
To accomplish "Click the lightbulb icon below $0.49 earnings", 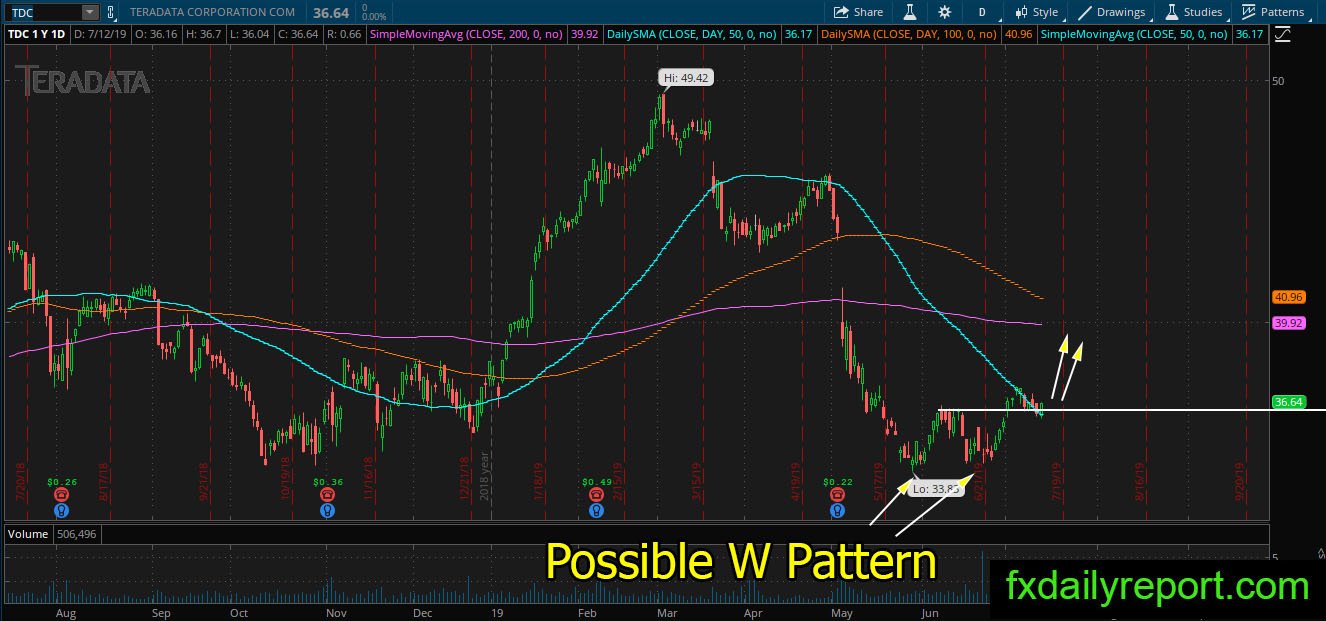I will click(596, 510).
